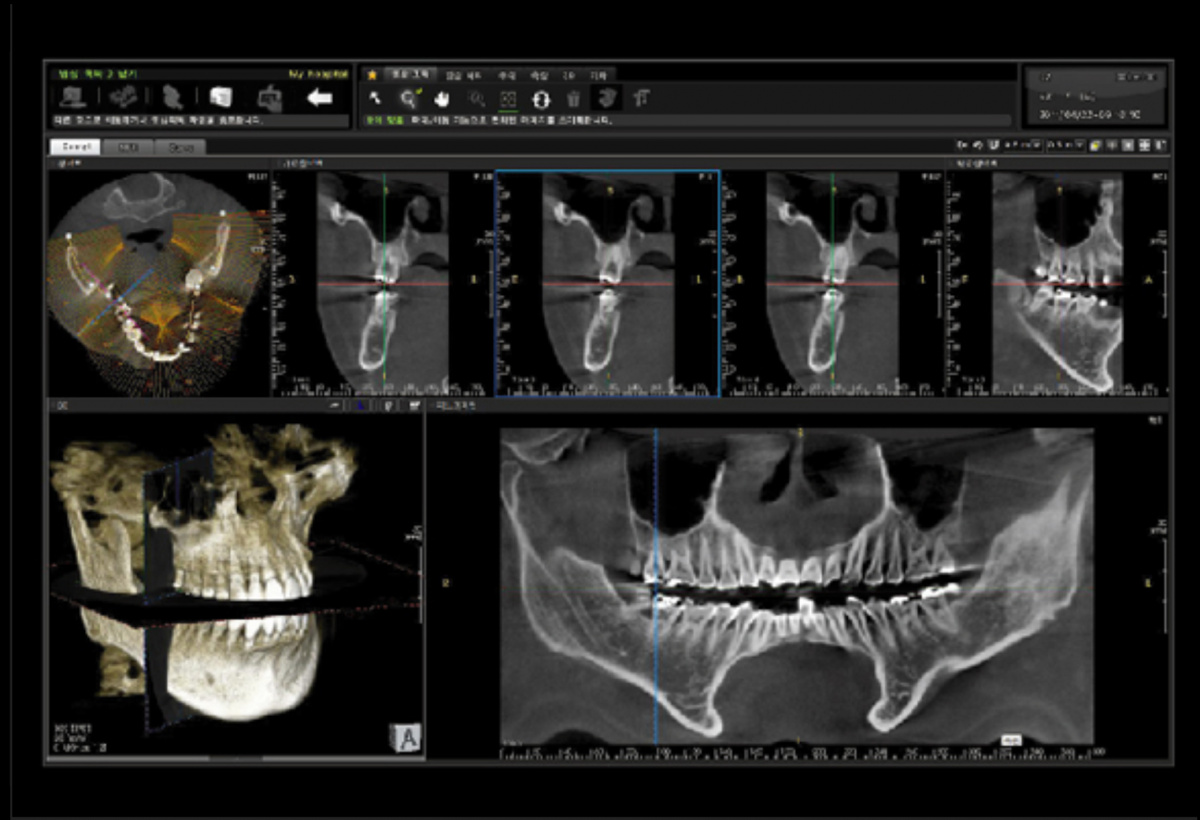
Task: Toggle the underlined U icon in view toolbar
Action: (x=993, y=146)
